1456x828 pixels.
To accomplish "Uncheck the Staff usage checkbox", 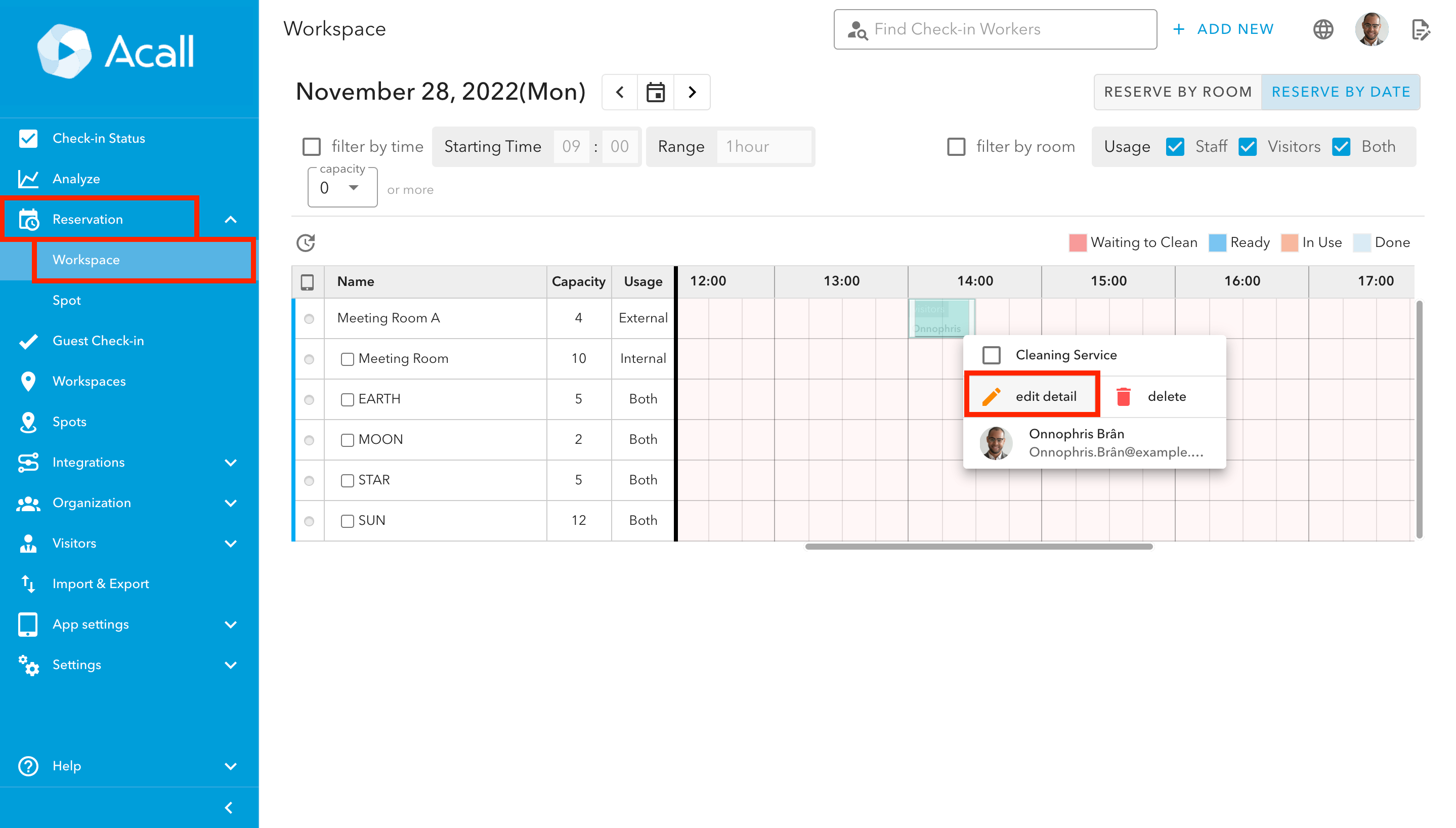I will 1175,147.
